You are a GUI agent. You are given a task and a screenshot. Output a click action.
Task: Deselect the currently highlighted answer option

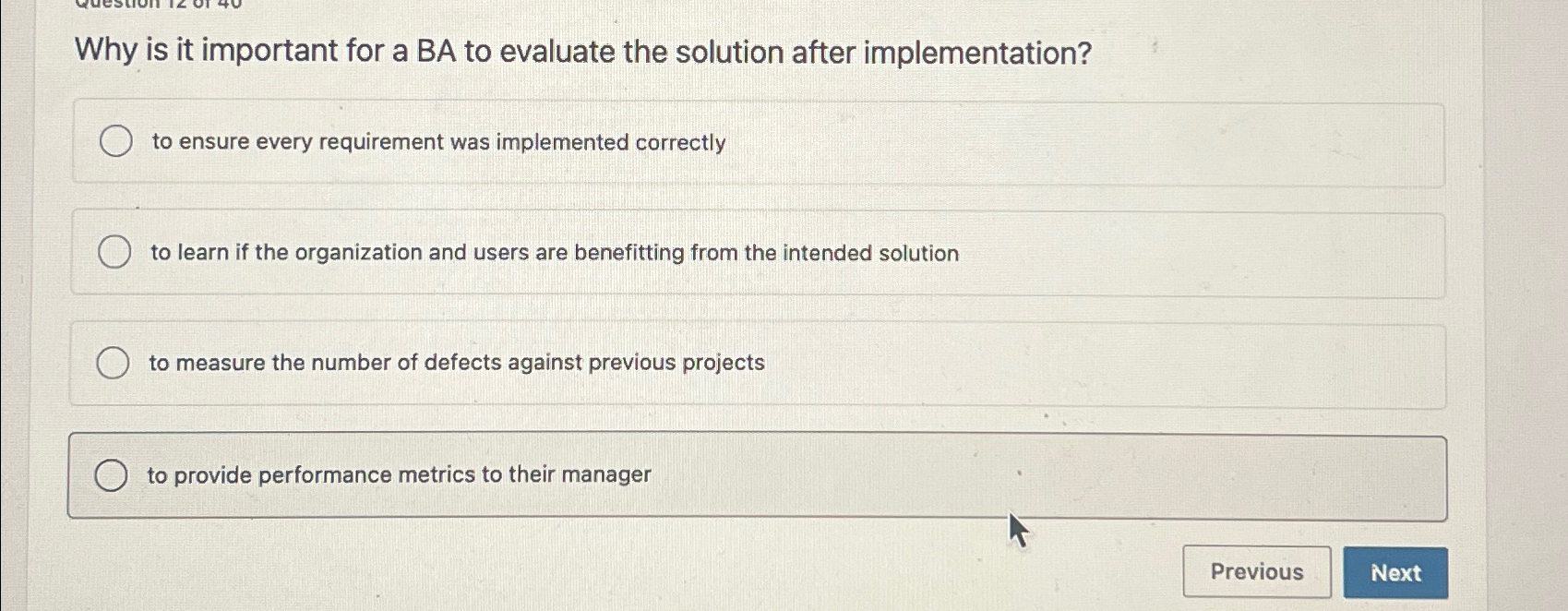click(x=110, y=474)
